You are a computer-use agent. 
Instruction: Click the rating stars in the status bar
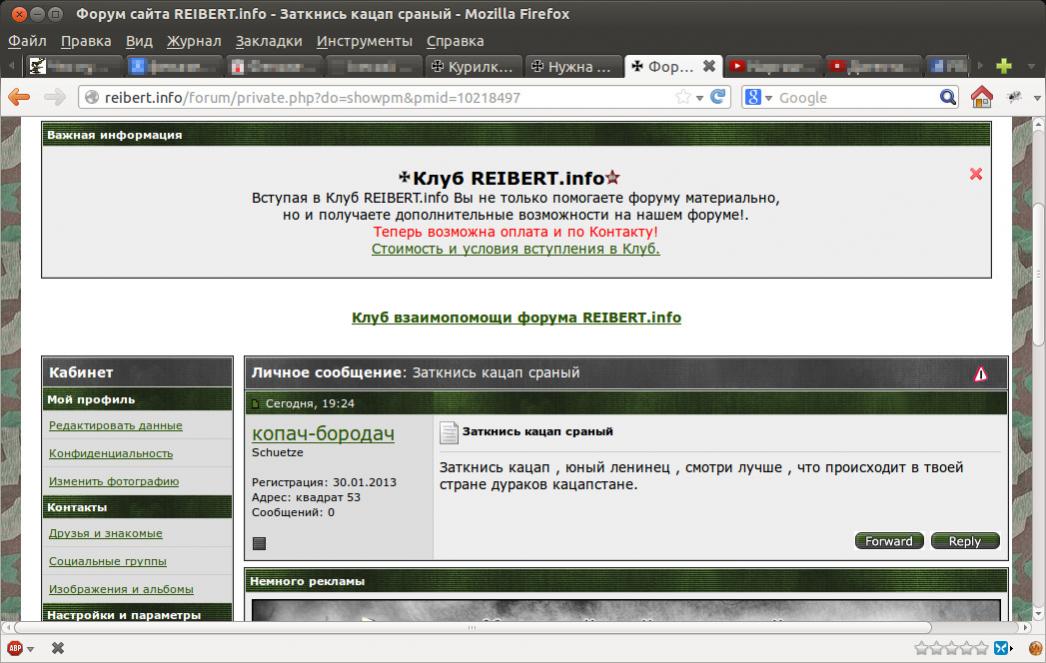click(x=951, y=648)
